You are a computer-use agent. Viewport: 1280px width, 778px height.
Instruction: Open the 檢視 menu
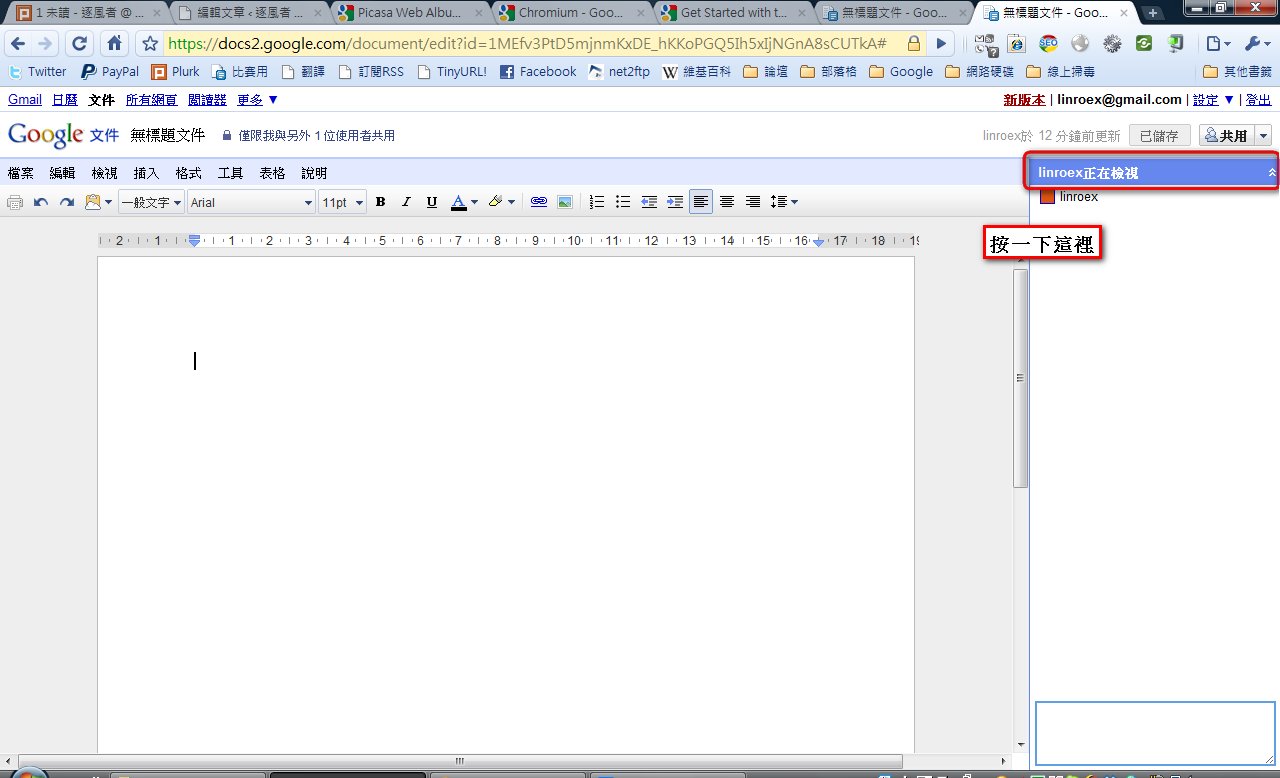pos(104,173)
